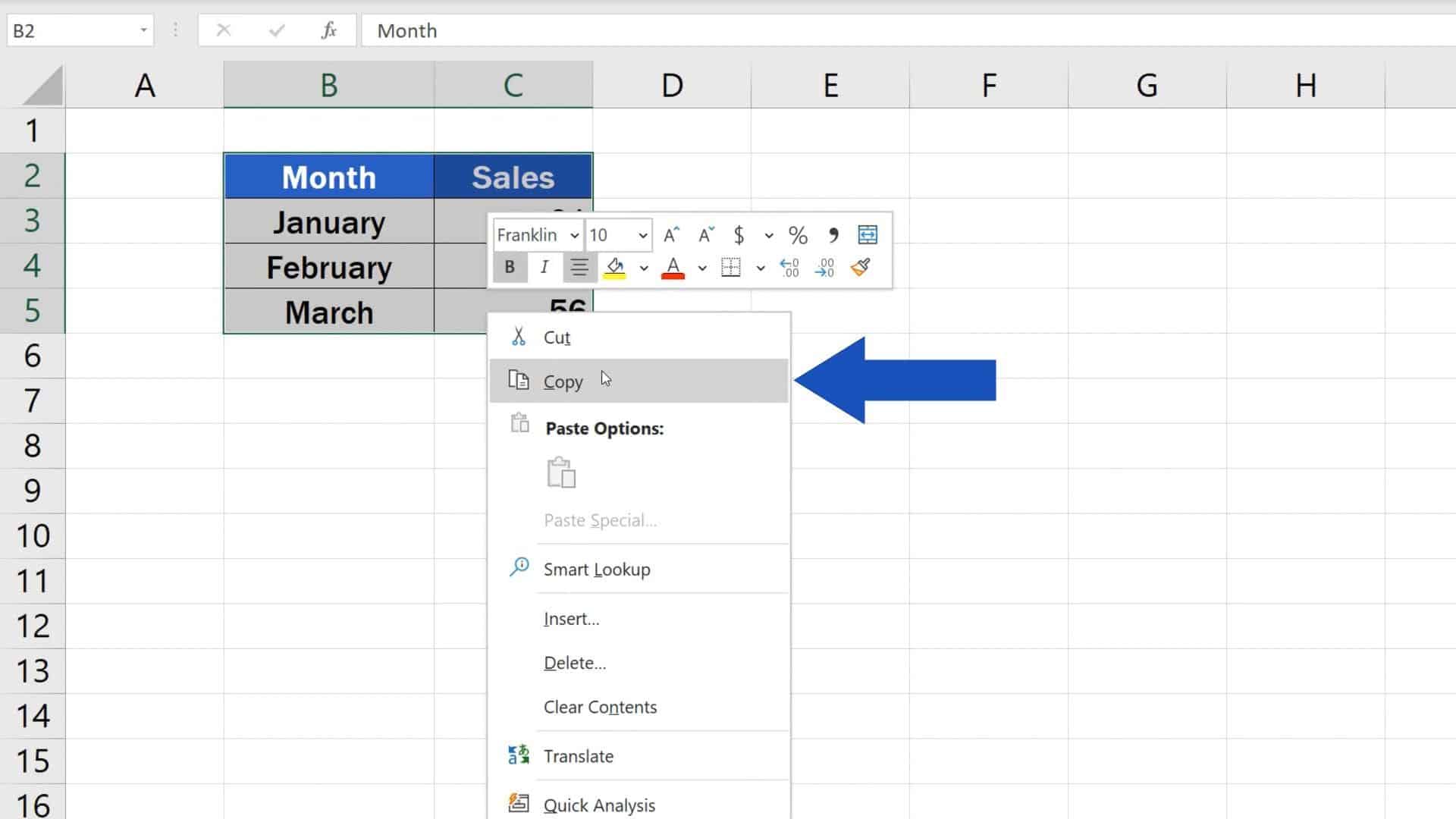Click the Italic icon in mini toolbar

click(544, 267)
